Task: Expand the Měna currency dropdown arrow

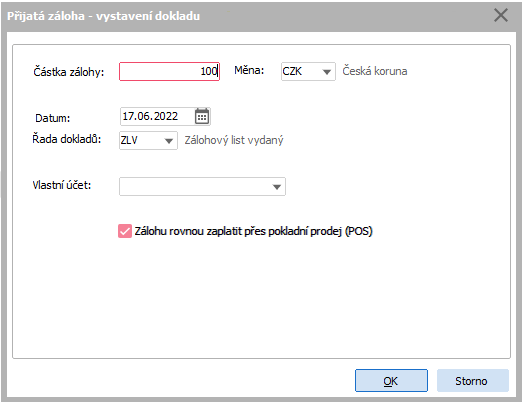Action: pyautogui.click(x=327, y=72)
